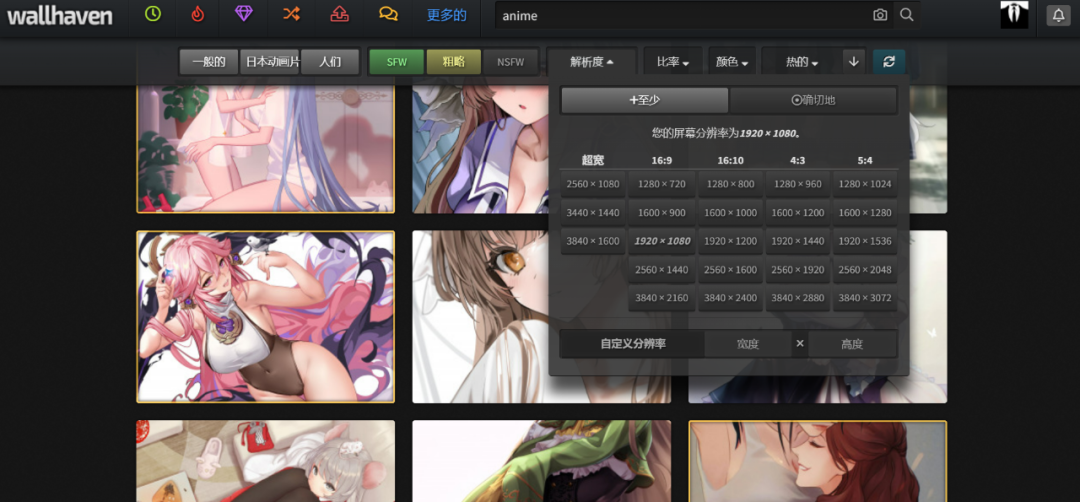Toggle the NSFW purity filter
Viewport: 1080px width, 502px height.
tap(510, 62)
